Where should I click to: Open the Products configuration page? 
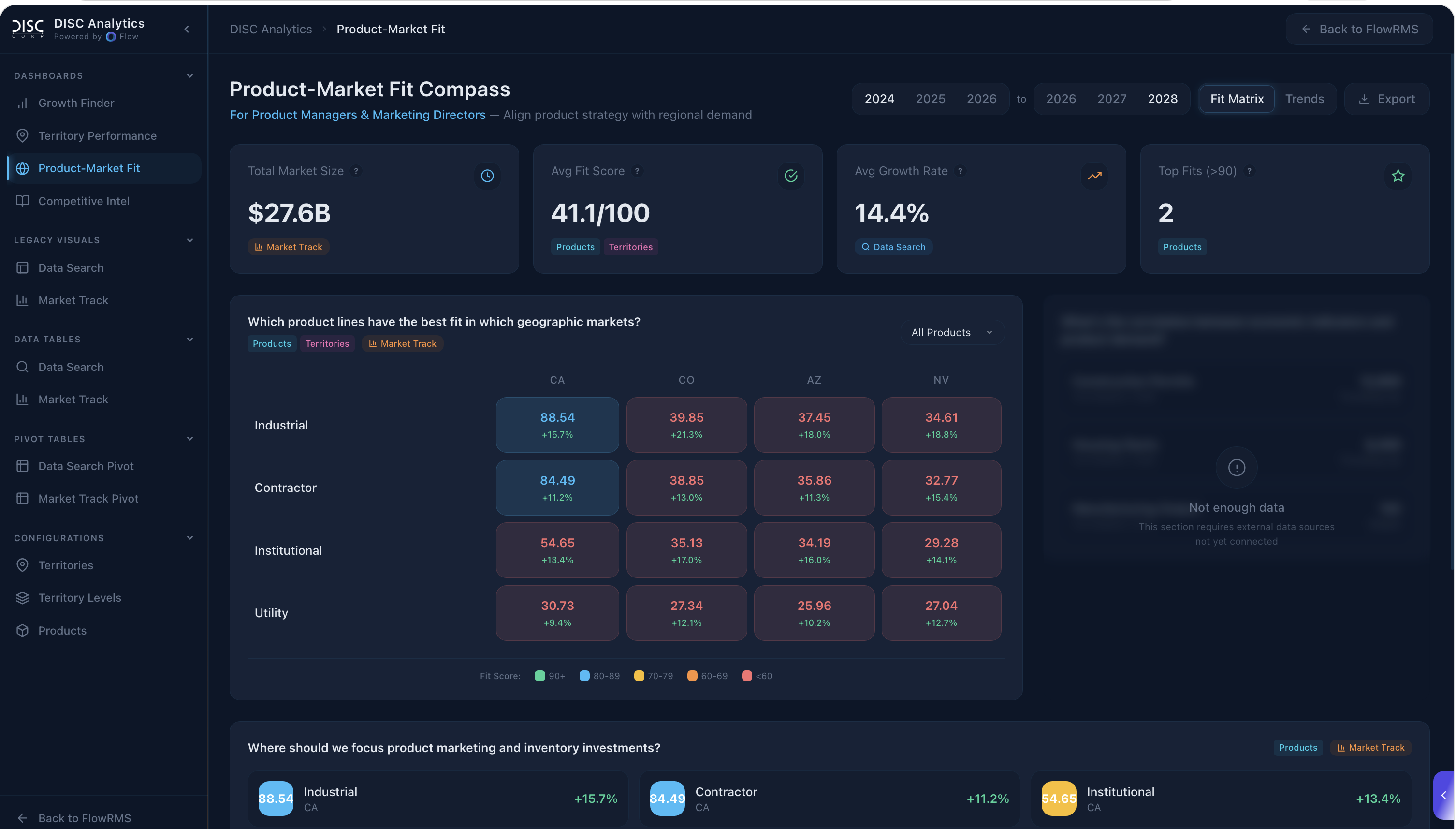62,630
